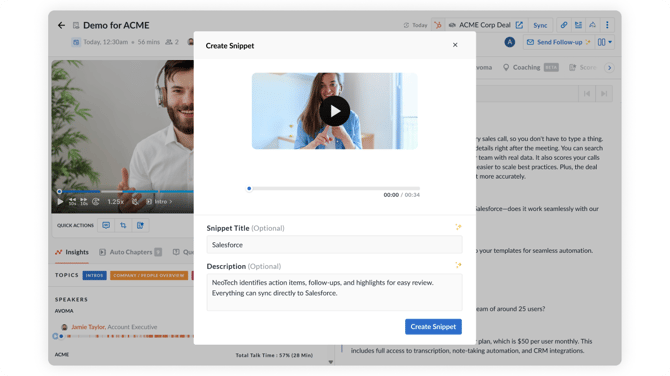Image resolution: width=670 pixels, height=376 pixels.
Task: Click the Create Snippet button
Action: coord(433,326)
